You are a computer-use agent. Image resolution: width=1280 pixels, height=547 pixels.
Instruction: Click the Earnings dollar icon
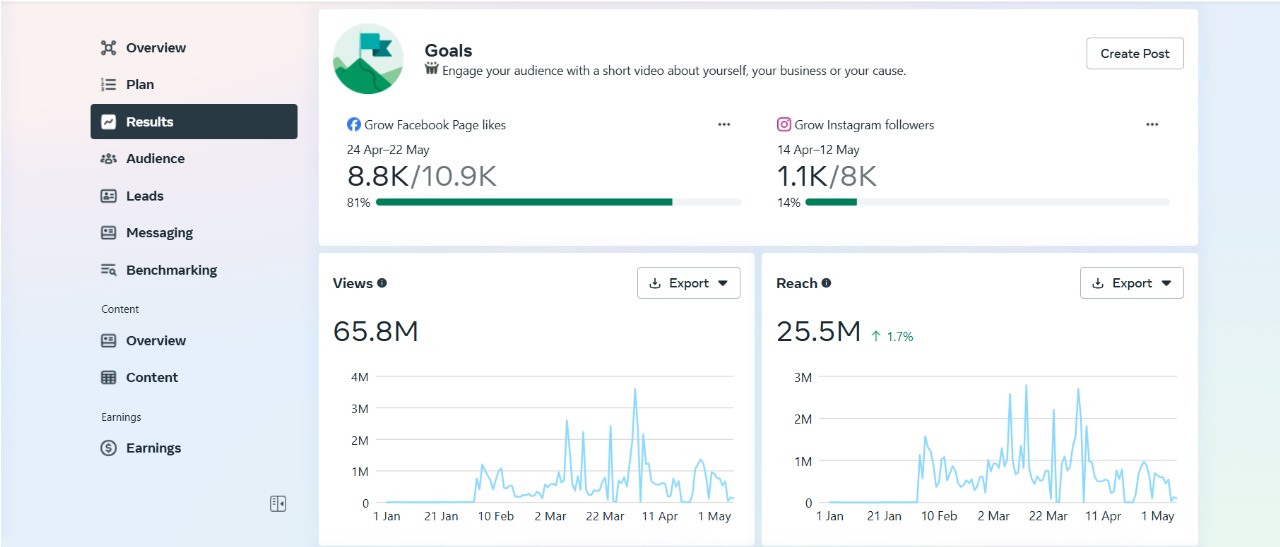pyautogui.click(x=109, y=449)
